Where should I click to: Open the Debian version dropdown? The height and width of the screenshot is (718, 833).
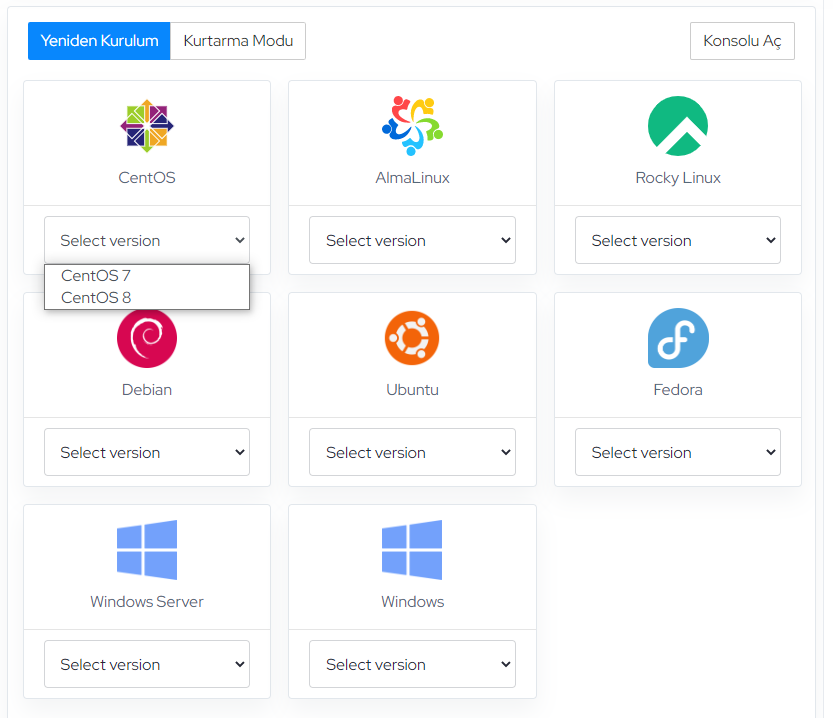(147, 452)
